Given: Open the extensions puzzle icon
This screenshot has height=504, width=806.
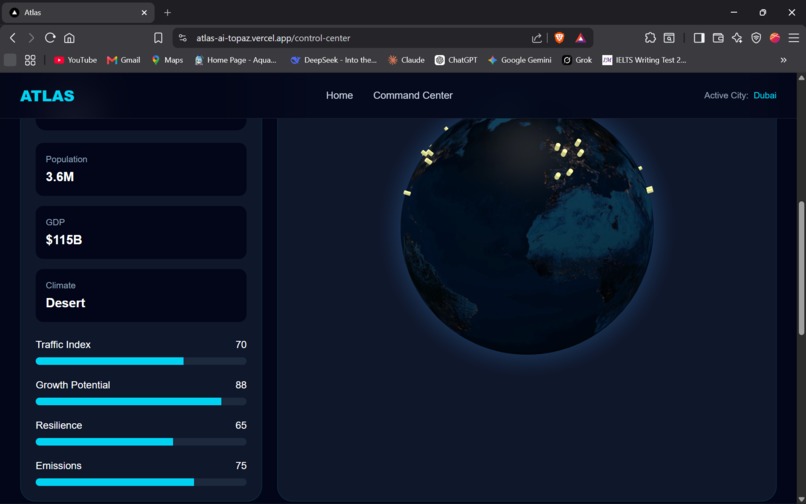Looking at the screenshot, I should click(x=650, y=38).
